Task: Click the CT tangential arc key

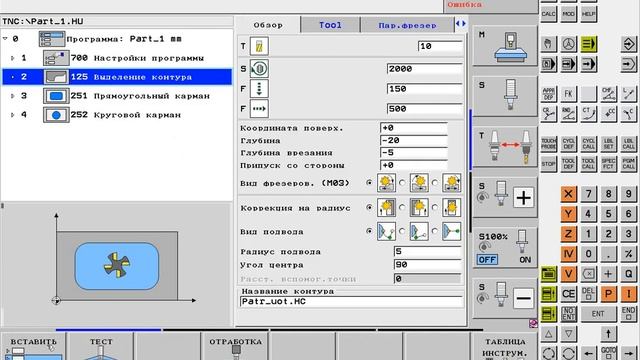Action: [589, 114]
